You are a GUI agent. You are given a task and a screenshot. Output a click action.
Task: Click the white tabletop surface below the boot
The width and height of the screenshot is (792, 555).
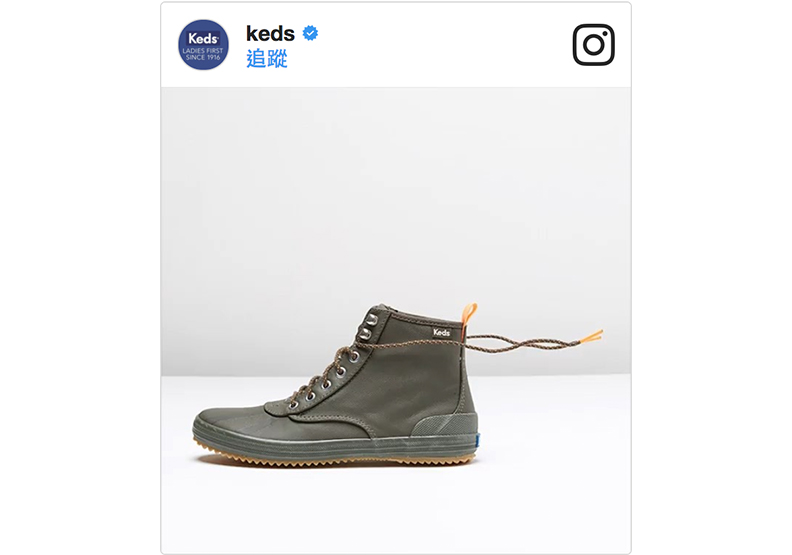coord(396,510)
